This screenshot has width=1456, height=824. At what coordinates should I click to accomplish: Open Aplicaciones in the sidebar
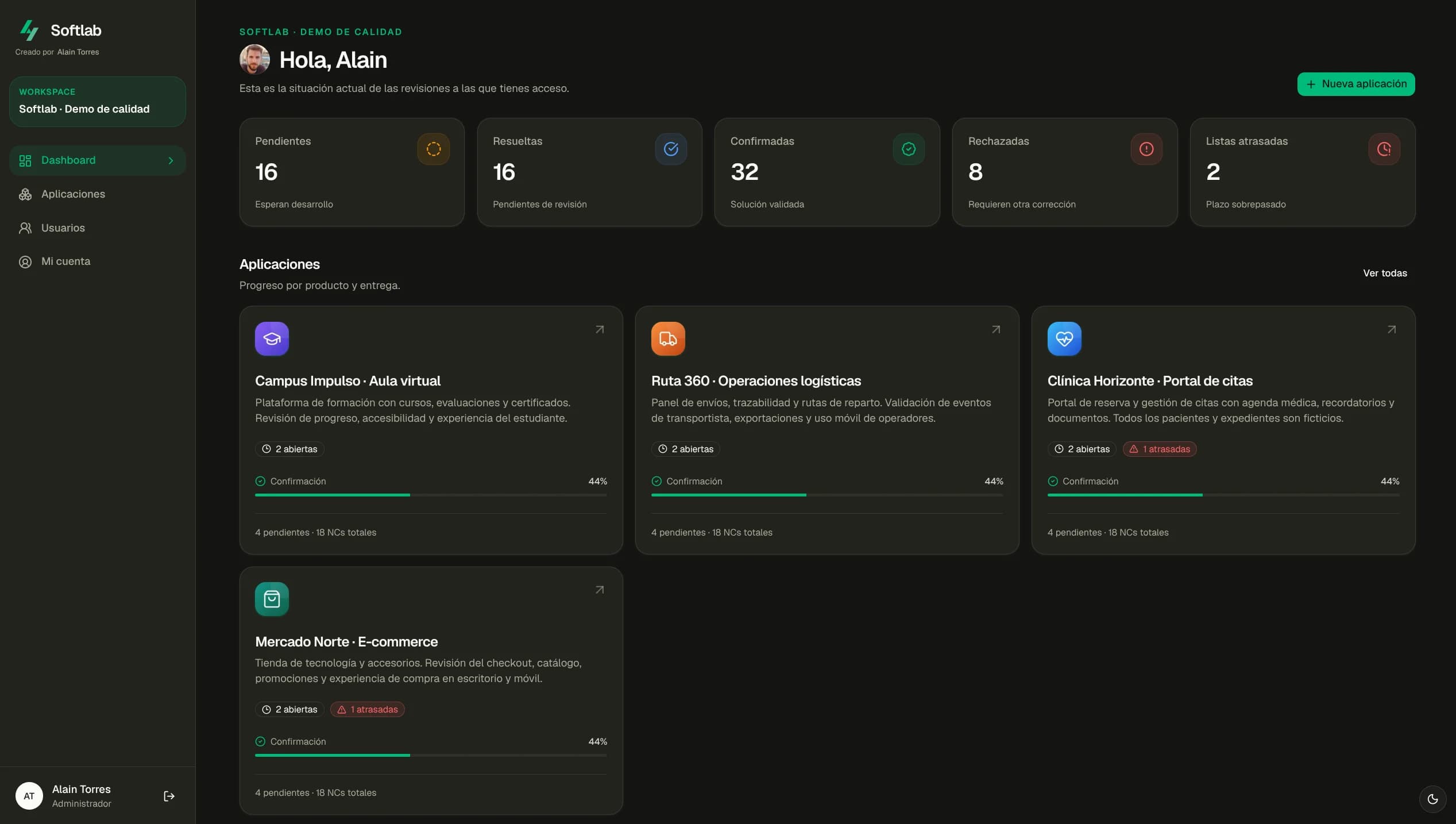click(x=98, y=194)
